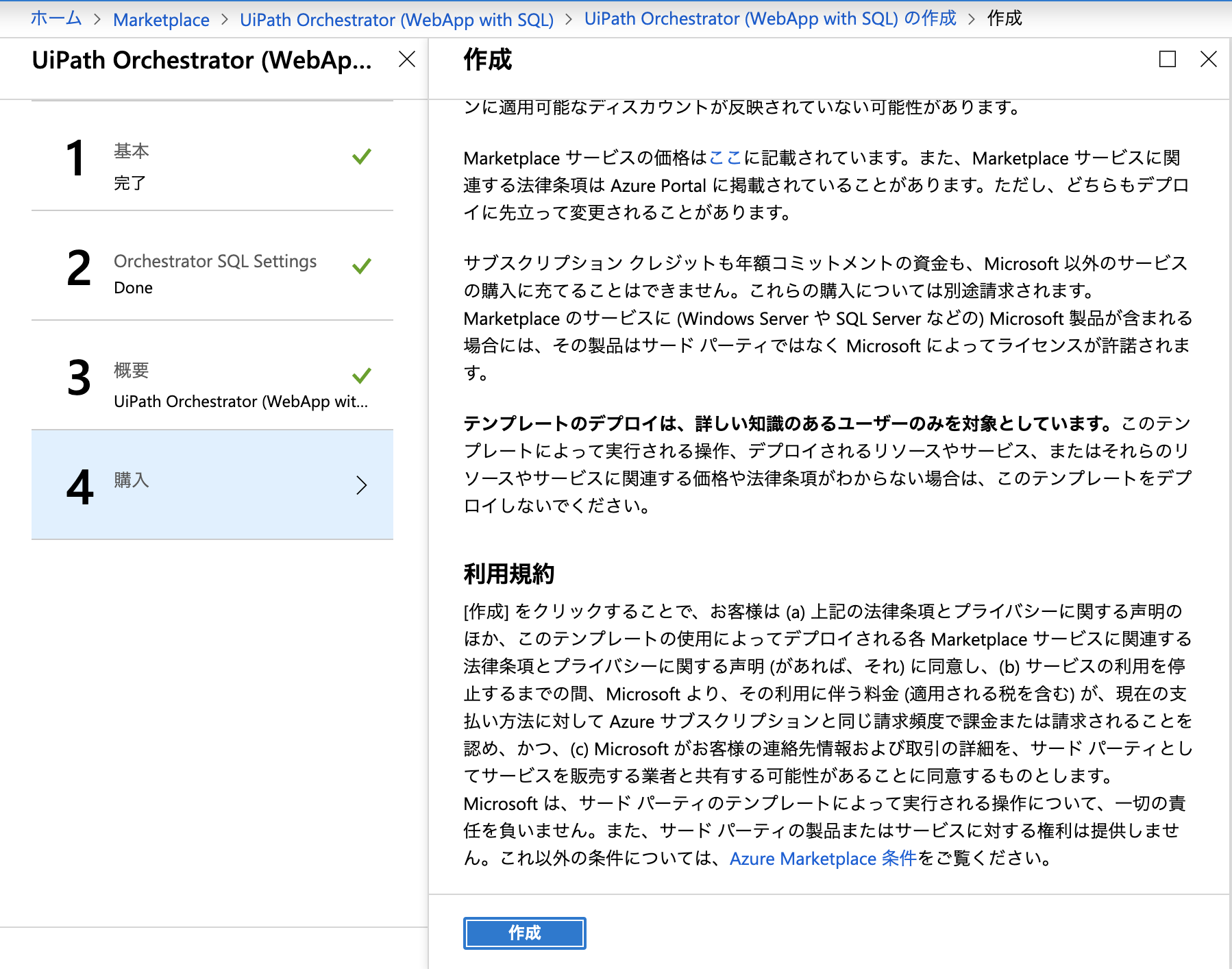The height and width of the screenshot is (969, 1232).
Task: Click the '完了' status under 基本
Action: pos(130,183)
